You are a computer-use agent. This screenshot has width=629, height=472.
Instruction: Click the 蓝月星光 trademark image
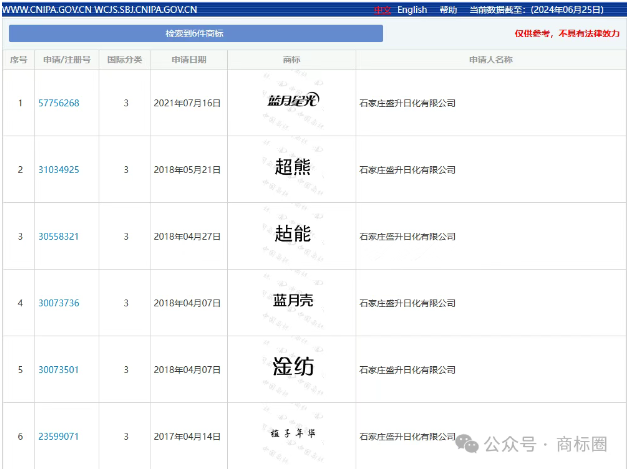coord(292,101)
